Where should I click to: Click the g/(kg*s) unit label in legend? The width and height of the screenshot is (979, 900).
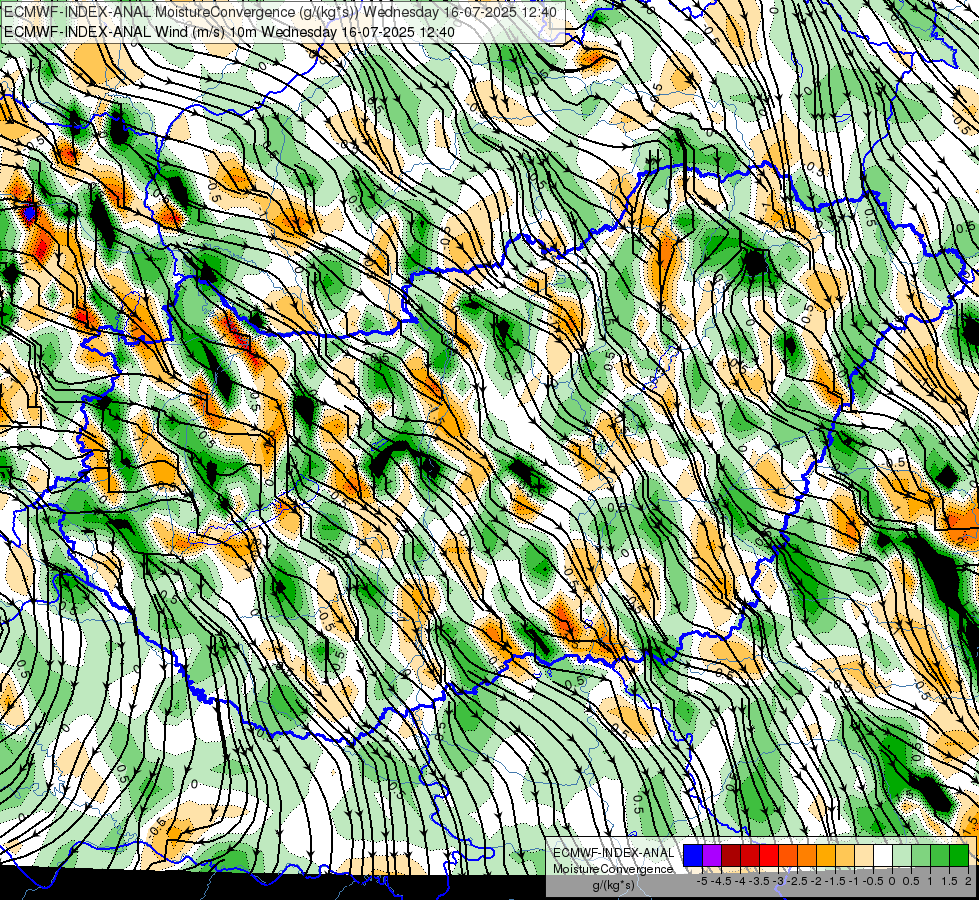click(613, 886)
